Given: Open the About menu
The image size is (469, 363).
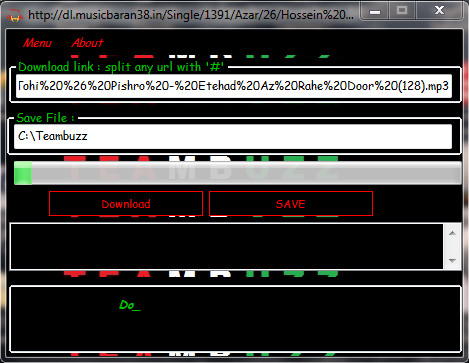Looking at the screenshot, I should click(87, 43).
